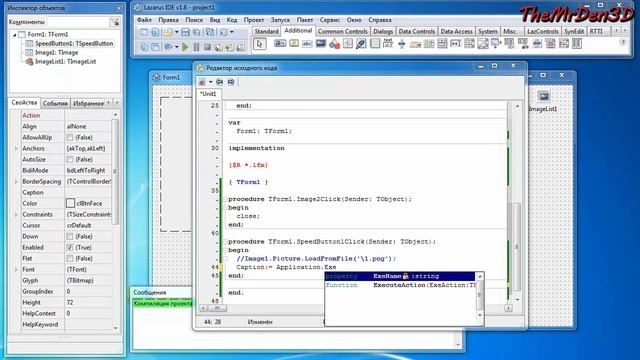This screenshot has width=640, height=360.
Task: Click the components filter input field
Action: (78, 22)
